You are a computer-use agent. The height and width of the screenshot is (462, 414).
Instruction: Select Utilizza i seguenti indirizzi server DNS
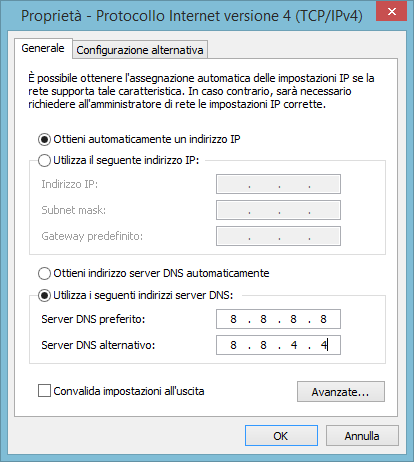coord(44,295)
